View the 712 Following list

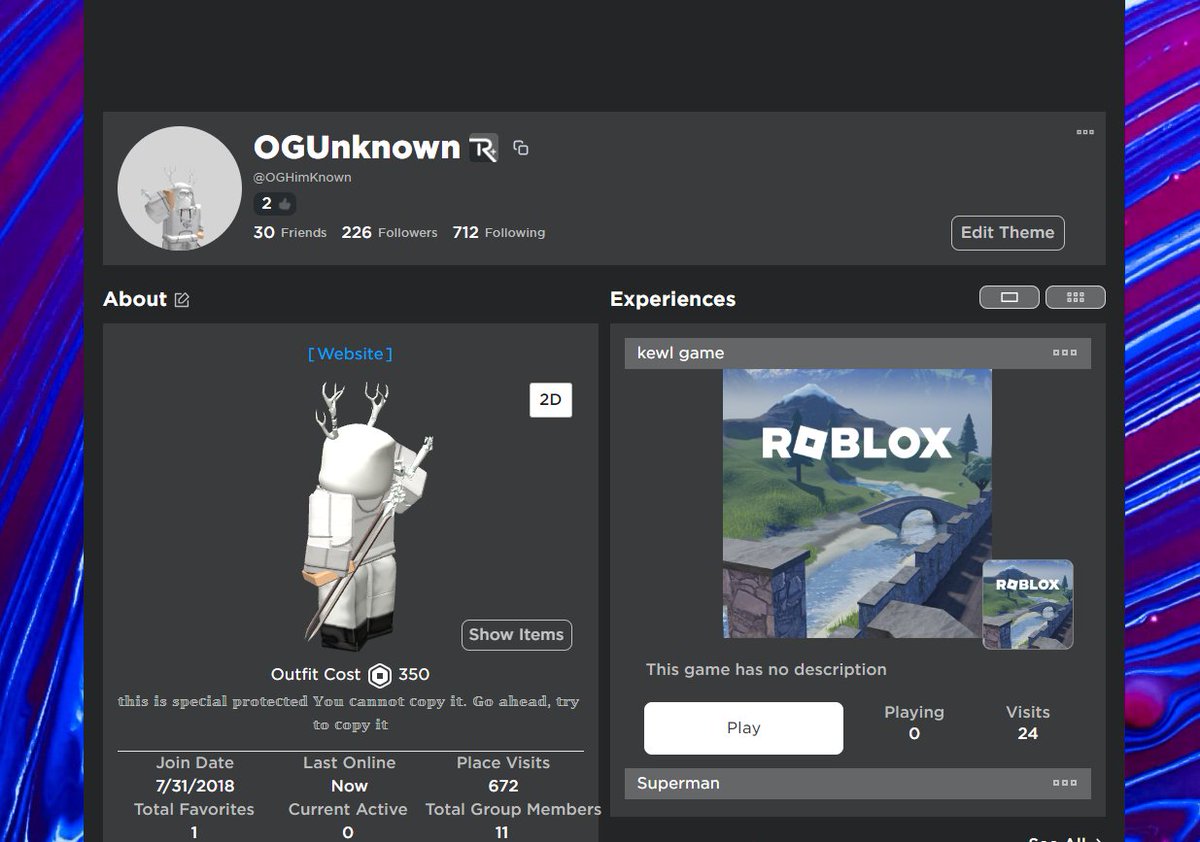pos(499,233)
